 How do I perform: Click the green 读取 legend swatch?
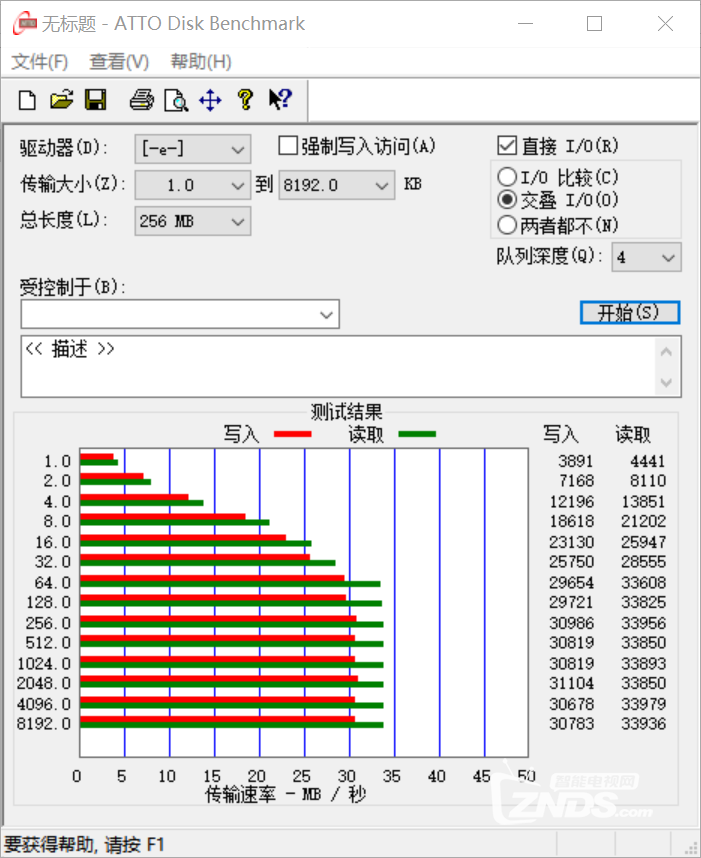pos(417,434)
